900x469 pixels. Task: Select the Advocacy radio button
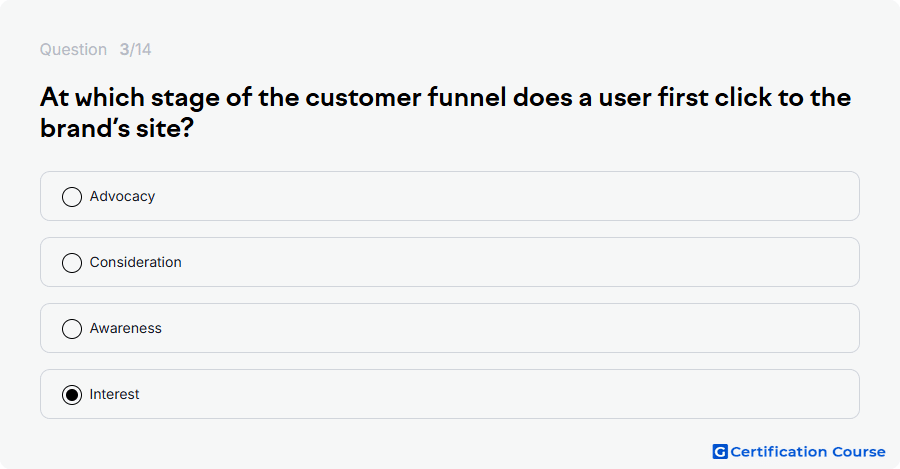[72, 197]
